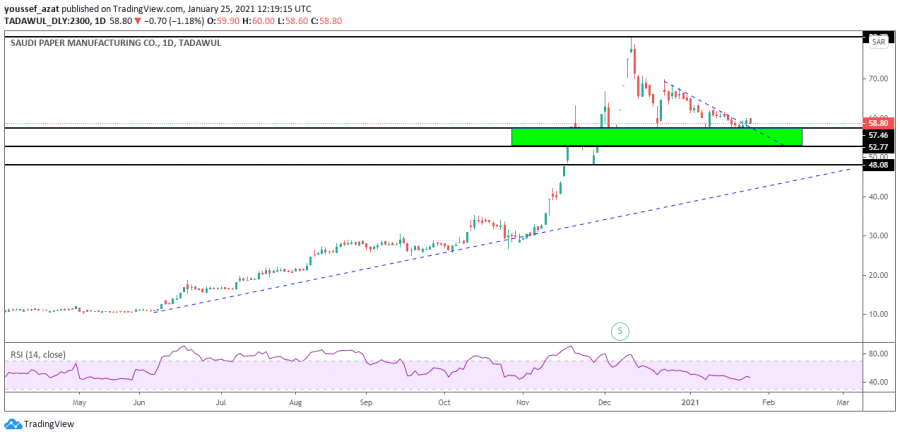This screenshot has height=437, width=900.
Task: Click the Nov label on time axis
Action: tap(521, 401)
